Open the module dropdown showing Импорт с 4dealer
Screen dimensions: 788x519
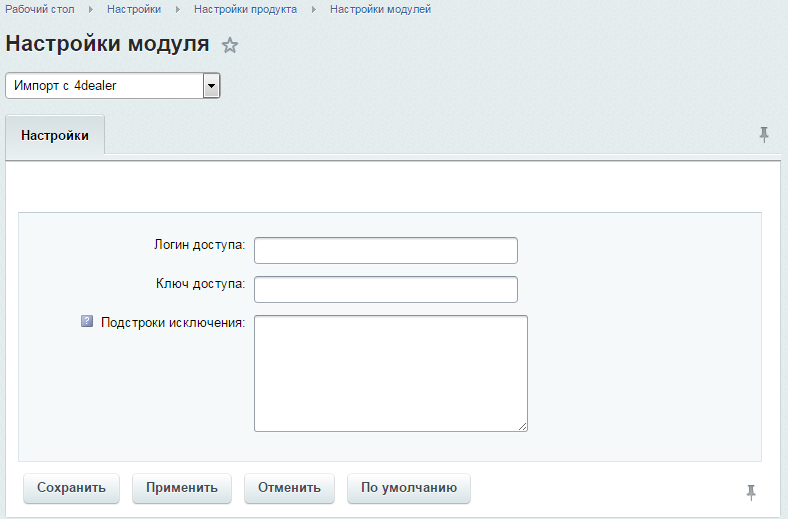[112, 86]
